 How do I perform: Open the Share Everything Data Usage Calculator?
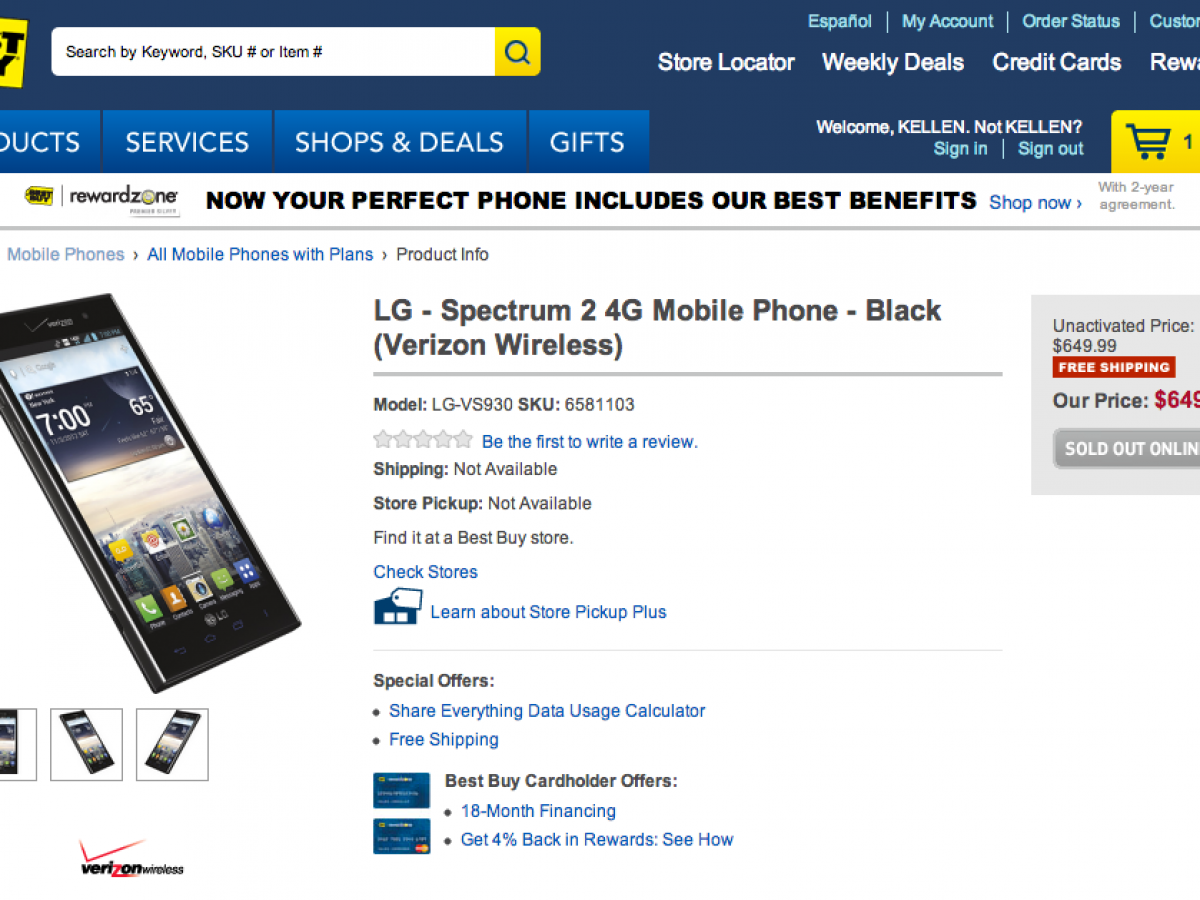pyautogui.click(x=547, y=711)
